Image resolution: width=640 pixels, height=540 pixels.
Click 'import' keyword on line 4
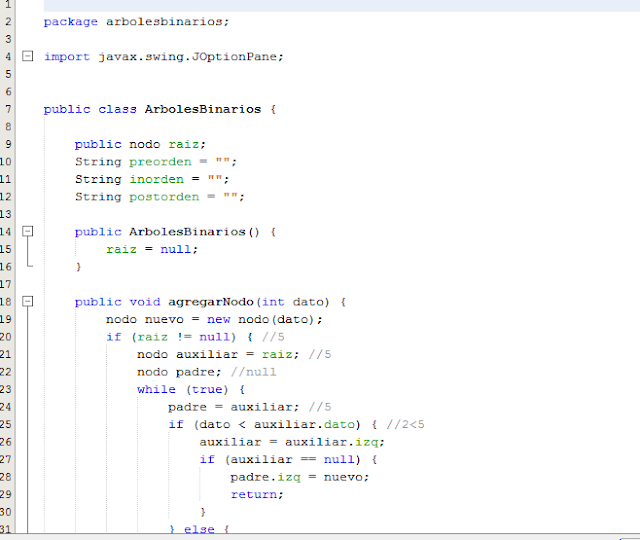pos(67,57)
